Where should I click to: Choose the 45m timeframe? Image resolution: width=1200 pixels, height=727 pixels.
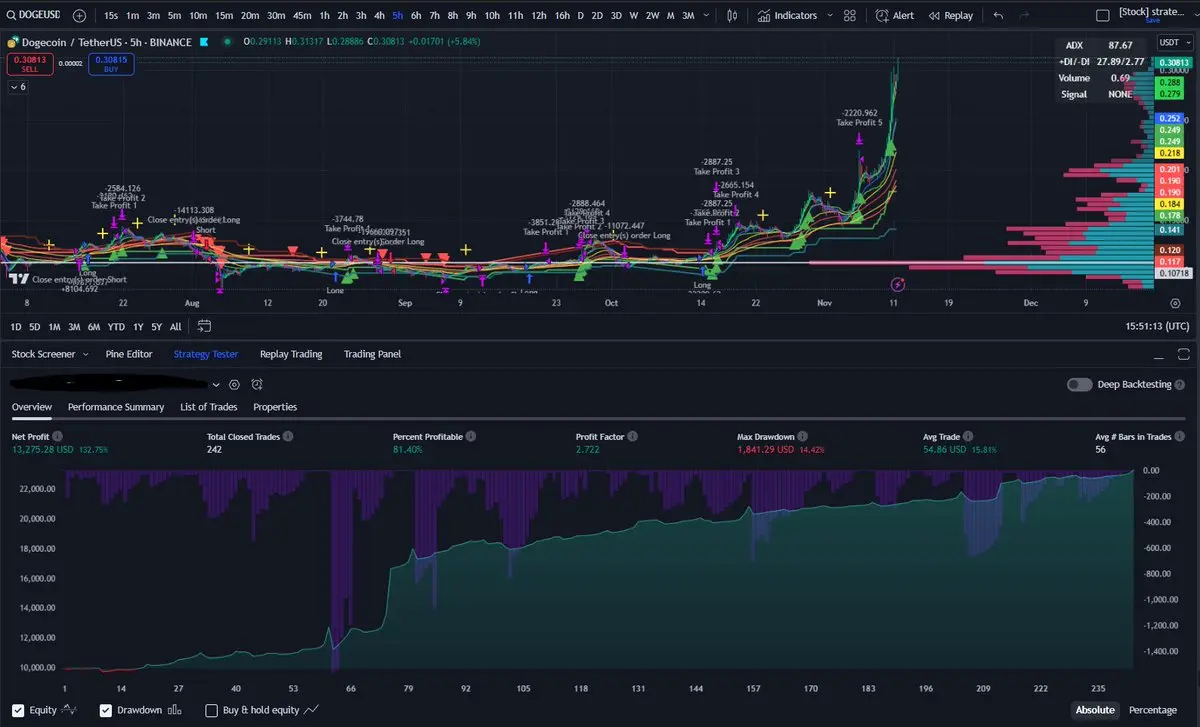(x=302, y=16)
